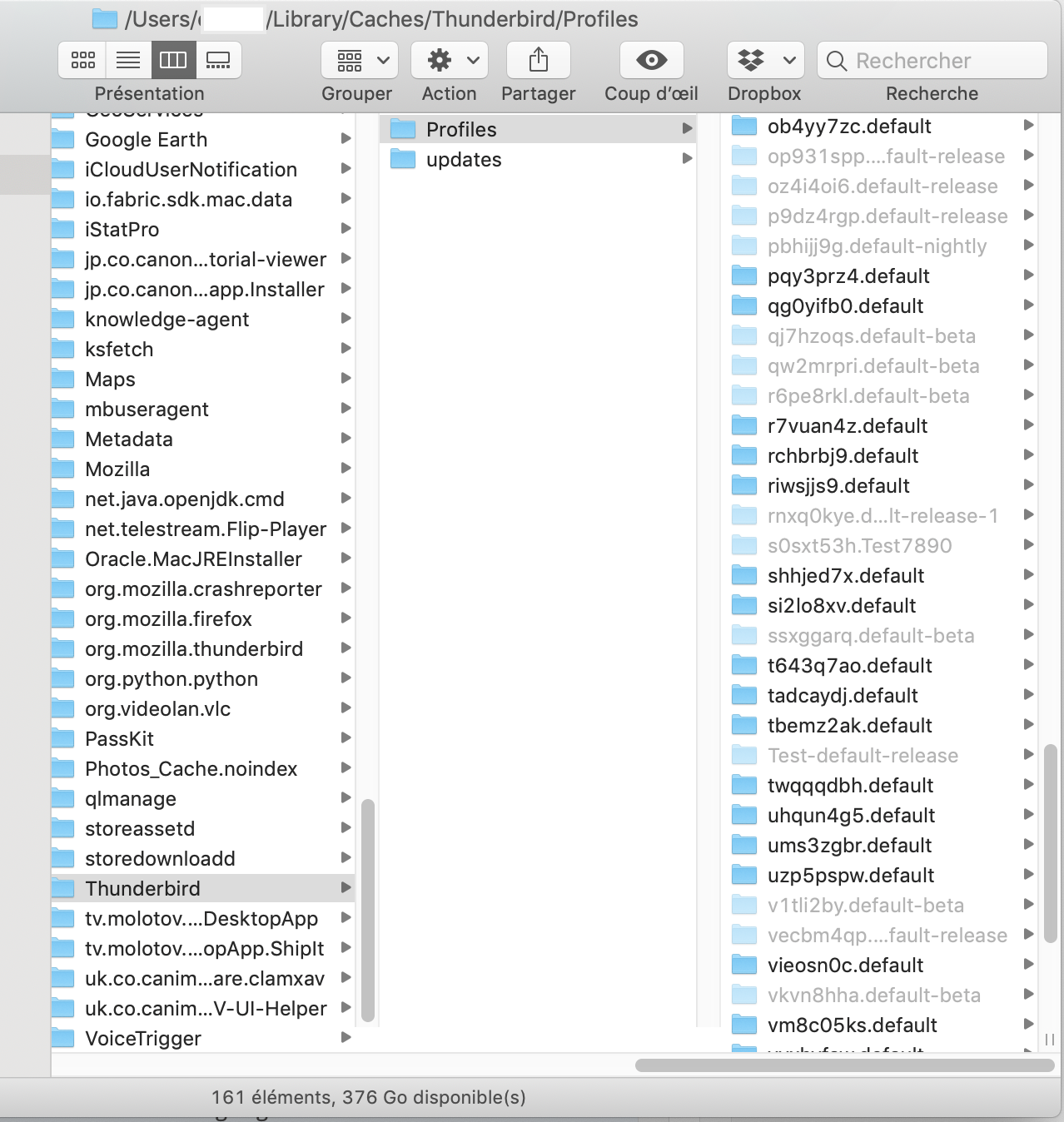The image size is (1064, 1122).
Task: Click the vieosn0c.default folder icon
Action: click(744, 965)
